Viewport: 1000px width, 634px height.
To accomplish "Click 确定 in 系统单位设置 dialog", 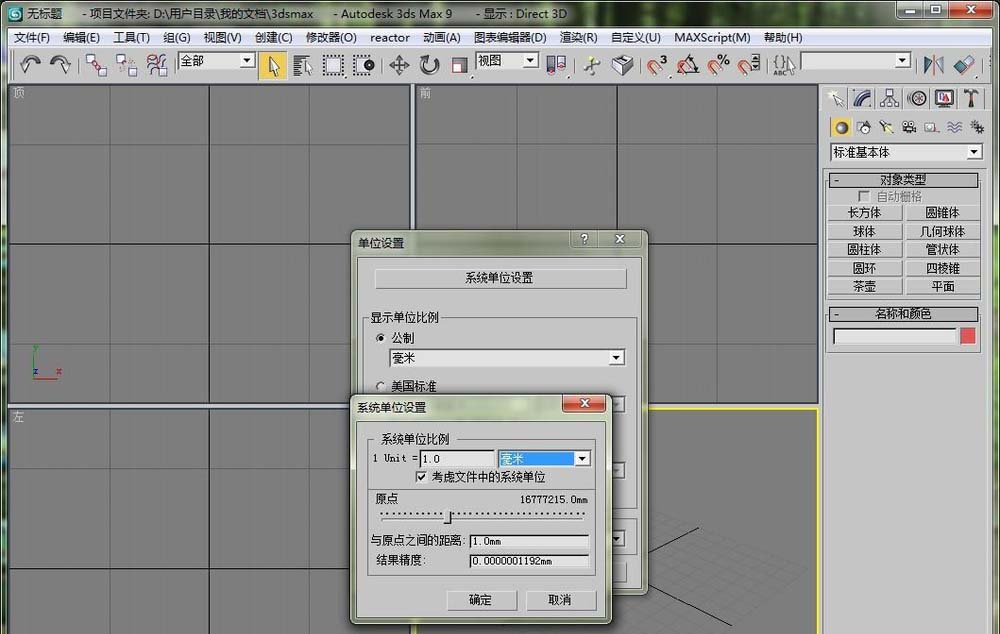I will click(x=481, y=600).
